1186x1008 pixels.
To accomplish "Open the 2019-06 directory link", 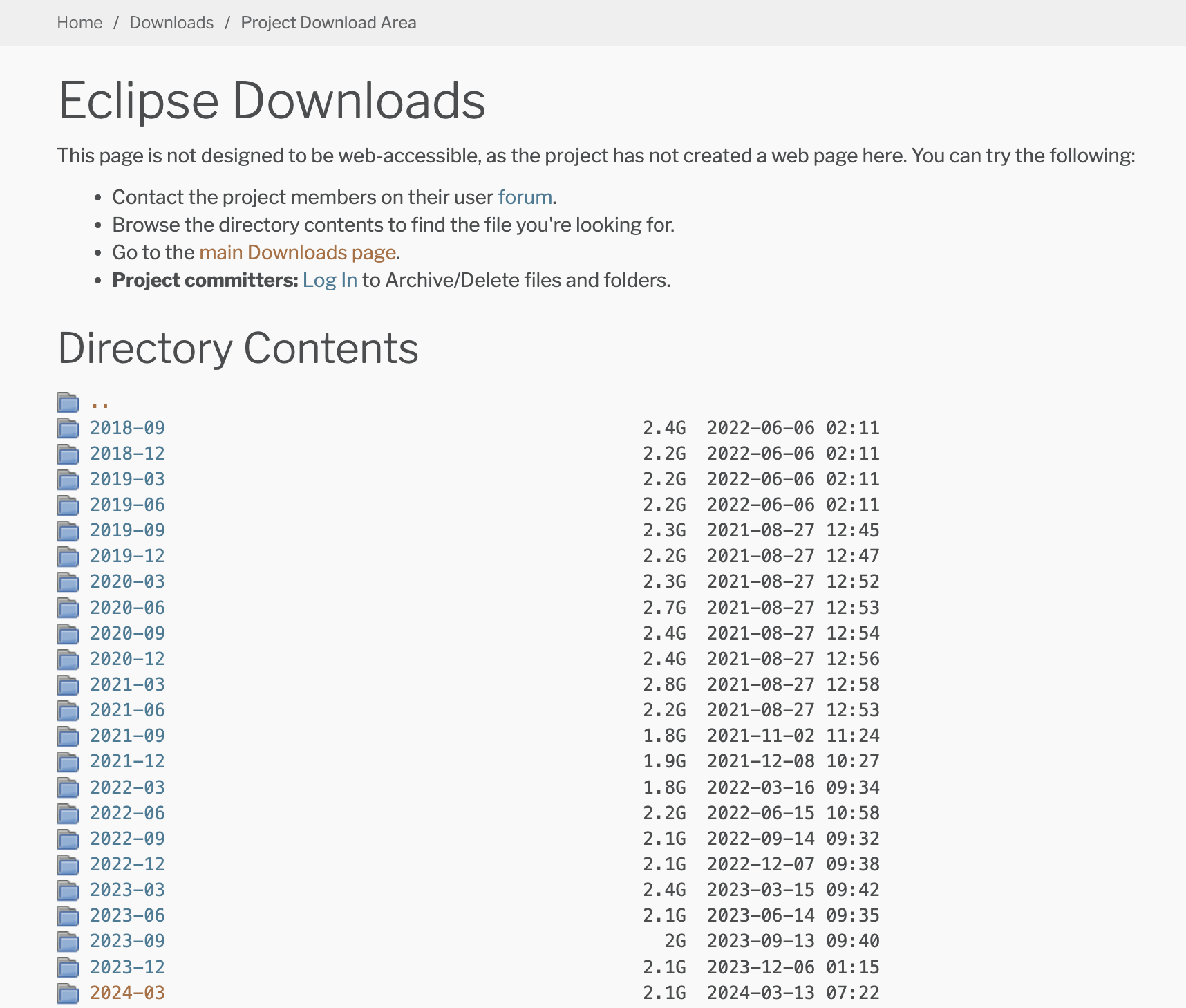I will pos(127,505).
